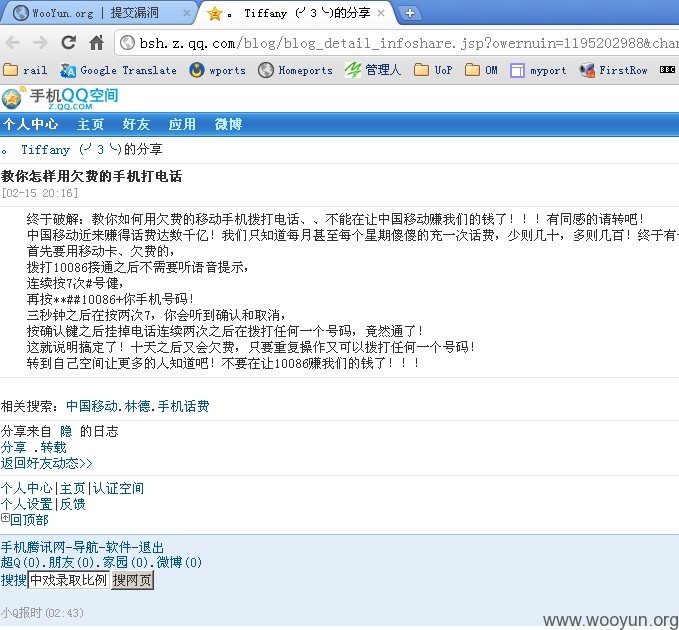
Task: Open the OM bookmarks folder
Action: [x=482, y=70]
